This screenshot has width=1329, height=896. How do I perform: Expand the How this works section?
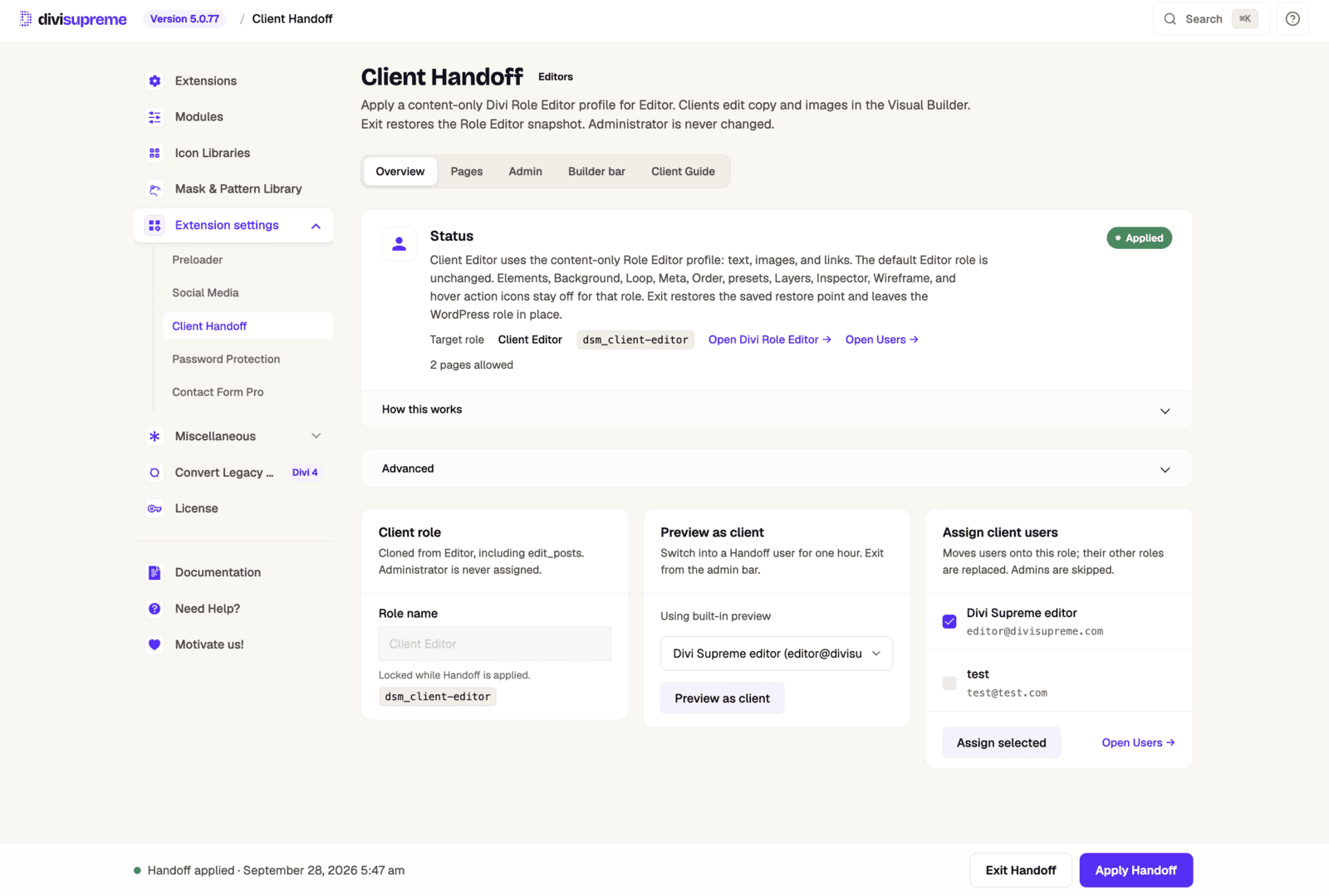pyautogui.click(x=777, y=409)
